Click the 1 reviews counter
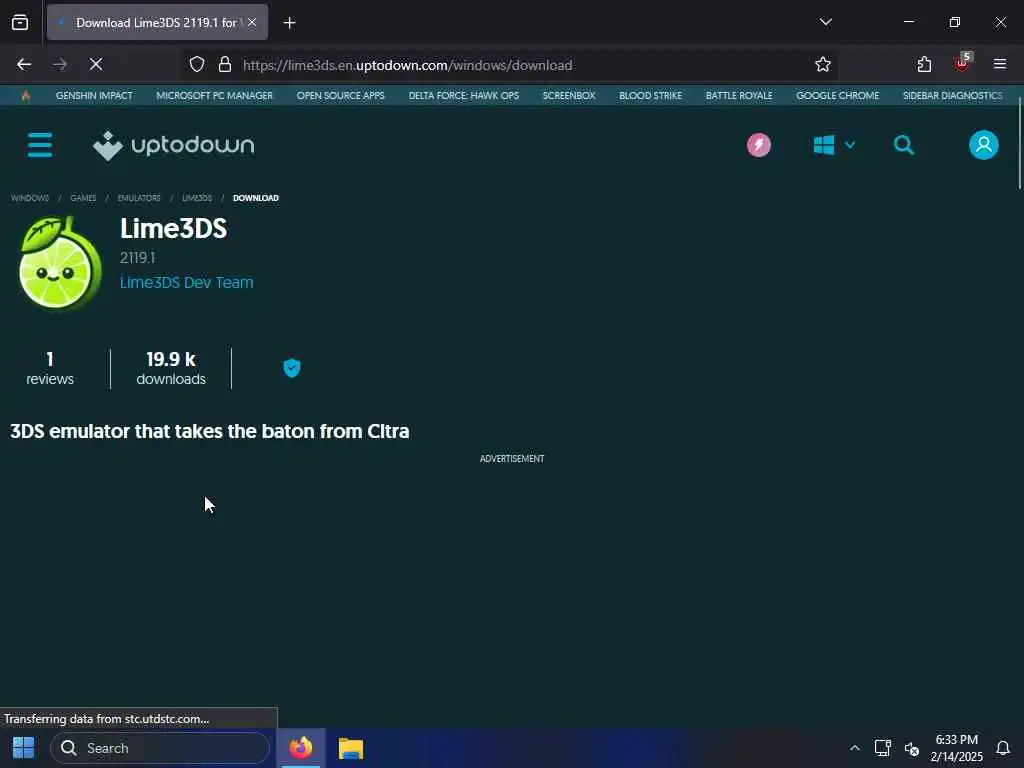This screenshot has height=768, width=1024. click(50, 368)
